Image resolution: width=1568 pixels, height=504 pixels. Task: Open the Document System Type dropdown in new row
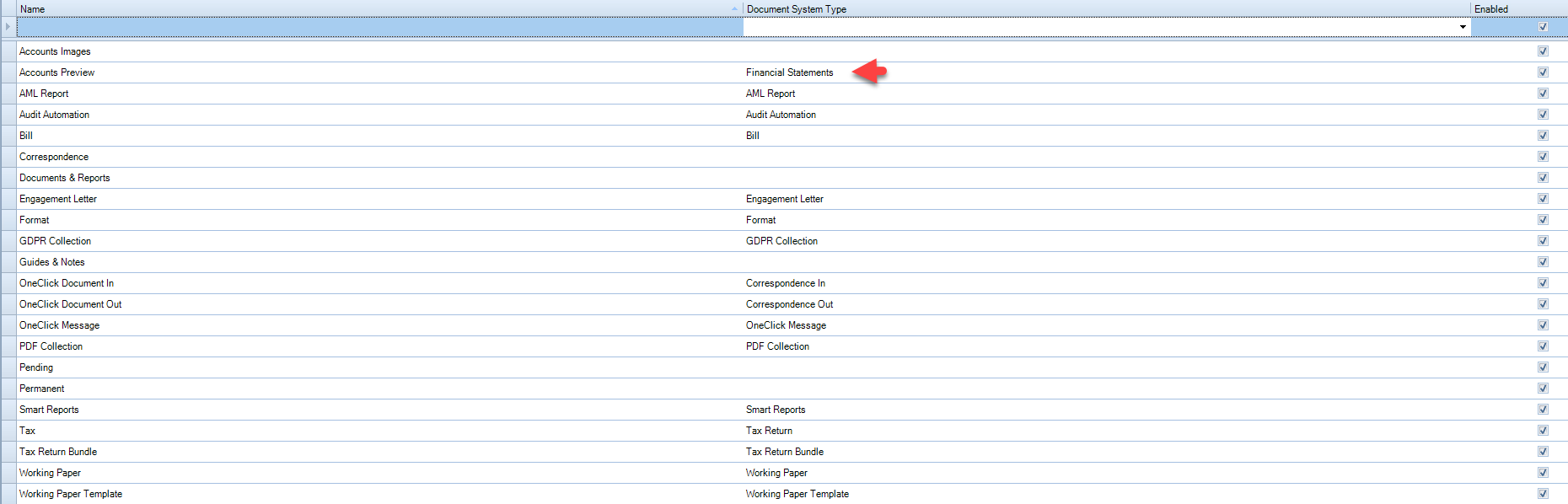tap(1463, 27)
